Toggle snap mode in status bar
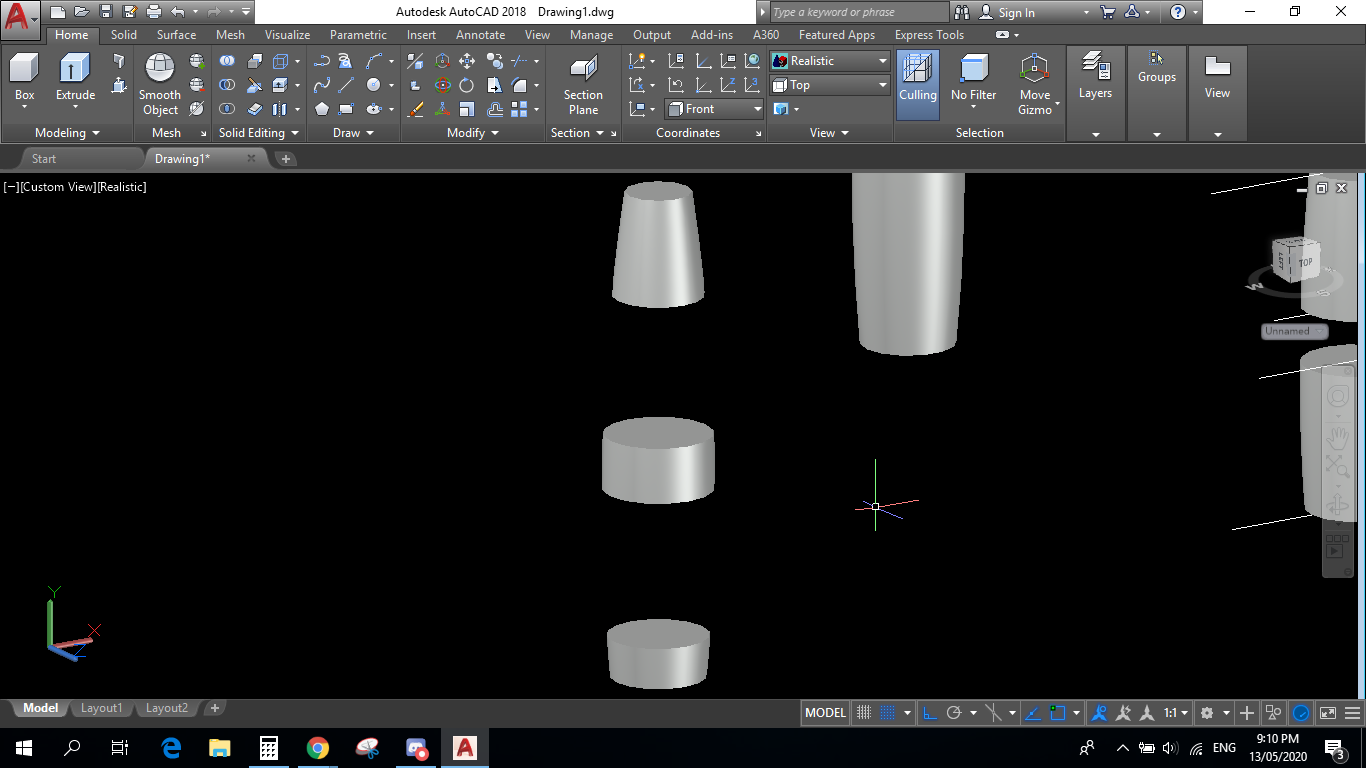The height and width of the screenshot is (768, 1366). [x=887, y=713]
